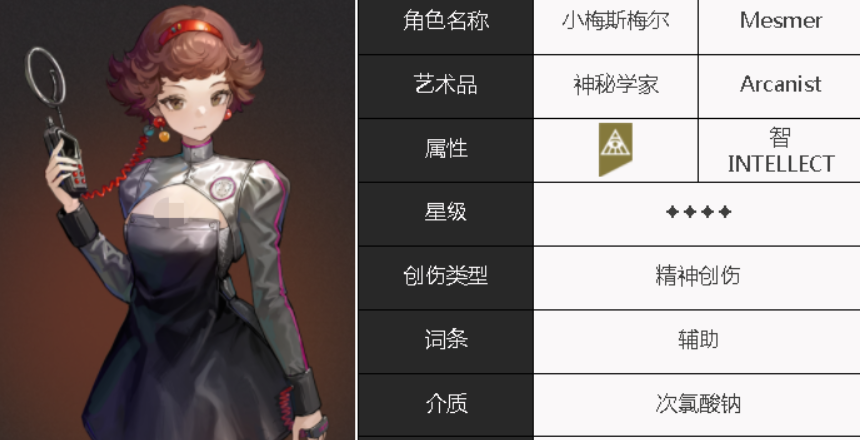Select the 艺术品 header cell
The image size is (861, 440).
point(445,86)
